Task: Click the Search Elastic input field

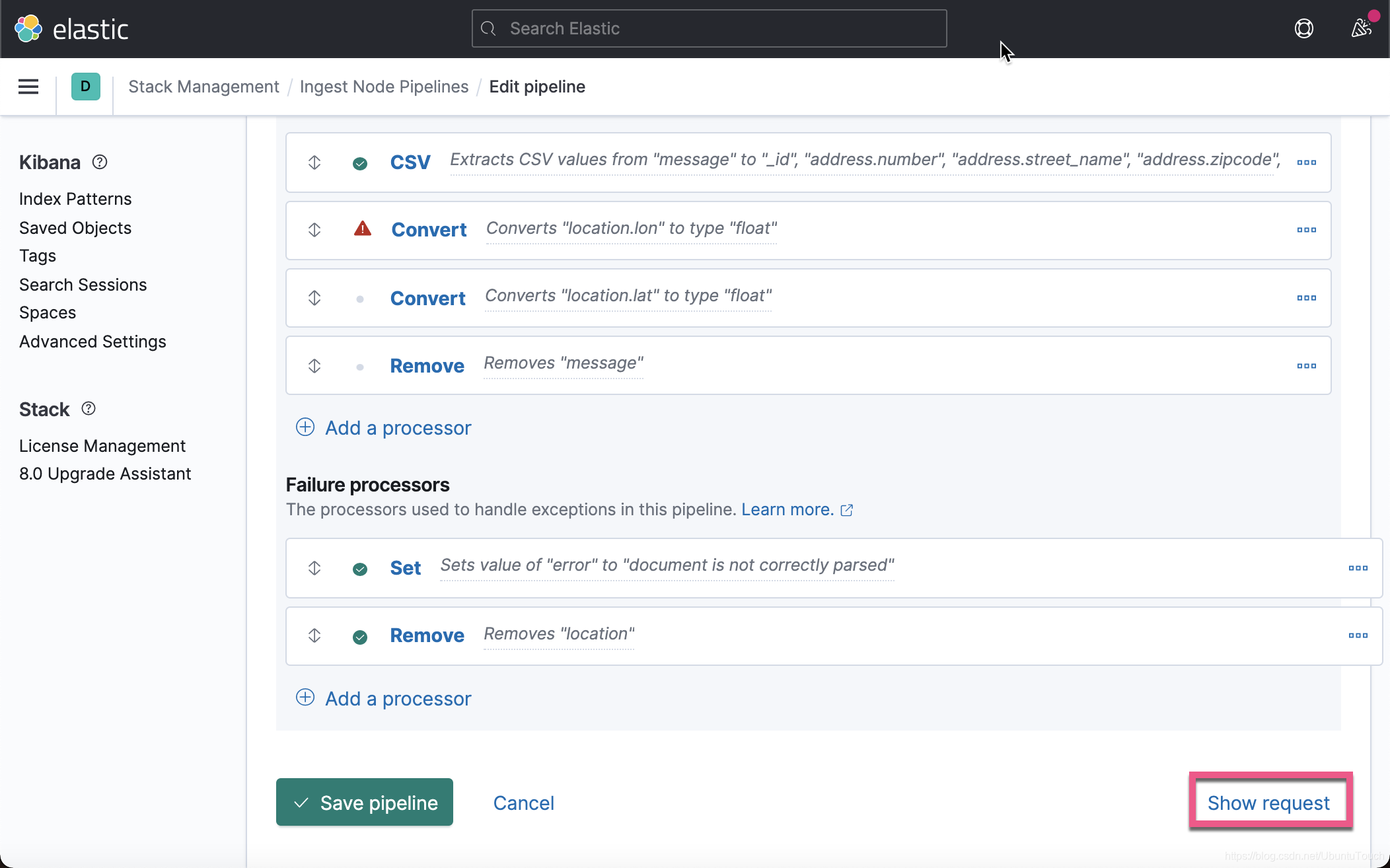Action: pyautogui.click(x=708, y=28)
